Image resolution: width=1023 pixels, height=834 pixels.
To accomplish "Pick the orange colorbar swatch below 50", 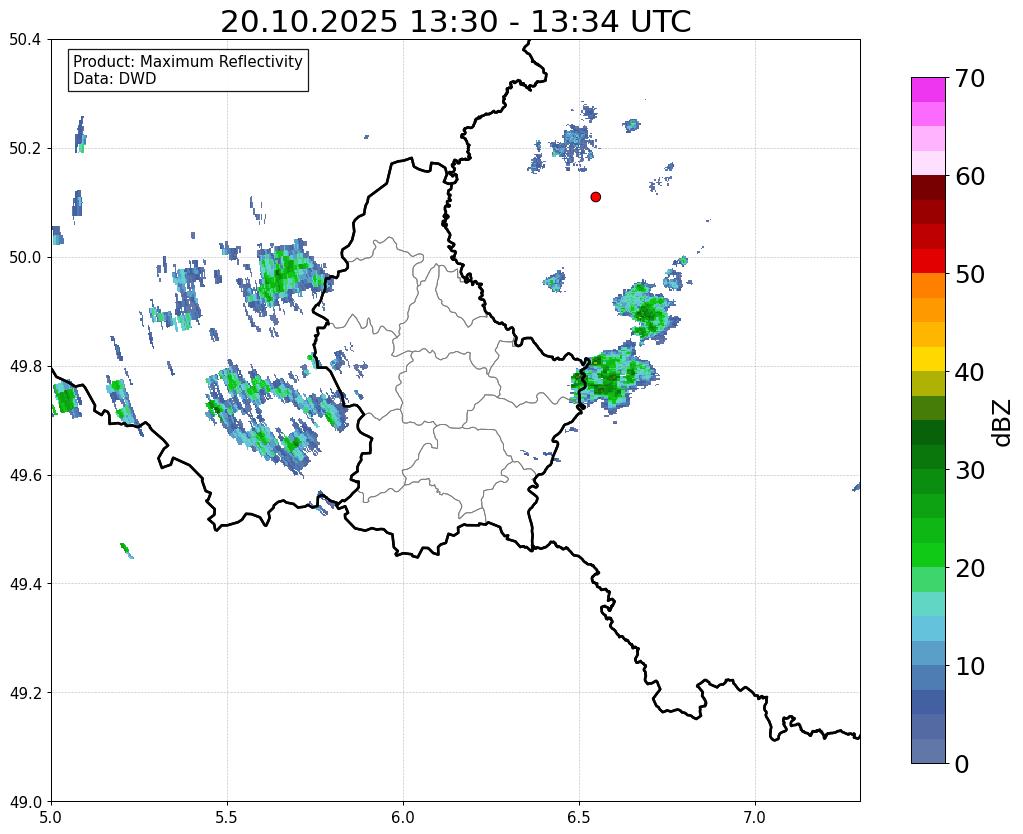I will click(928, 286).
